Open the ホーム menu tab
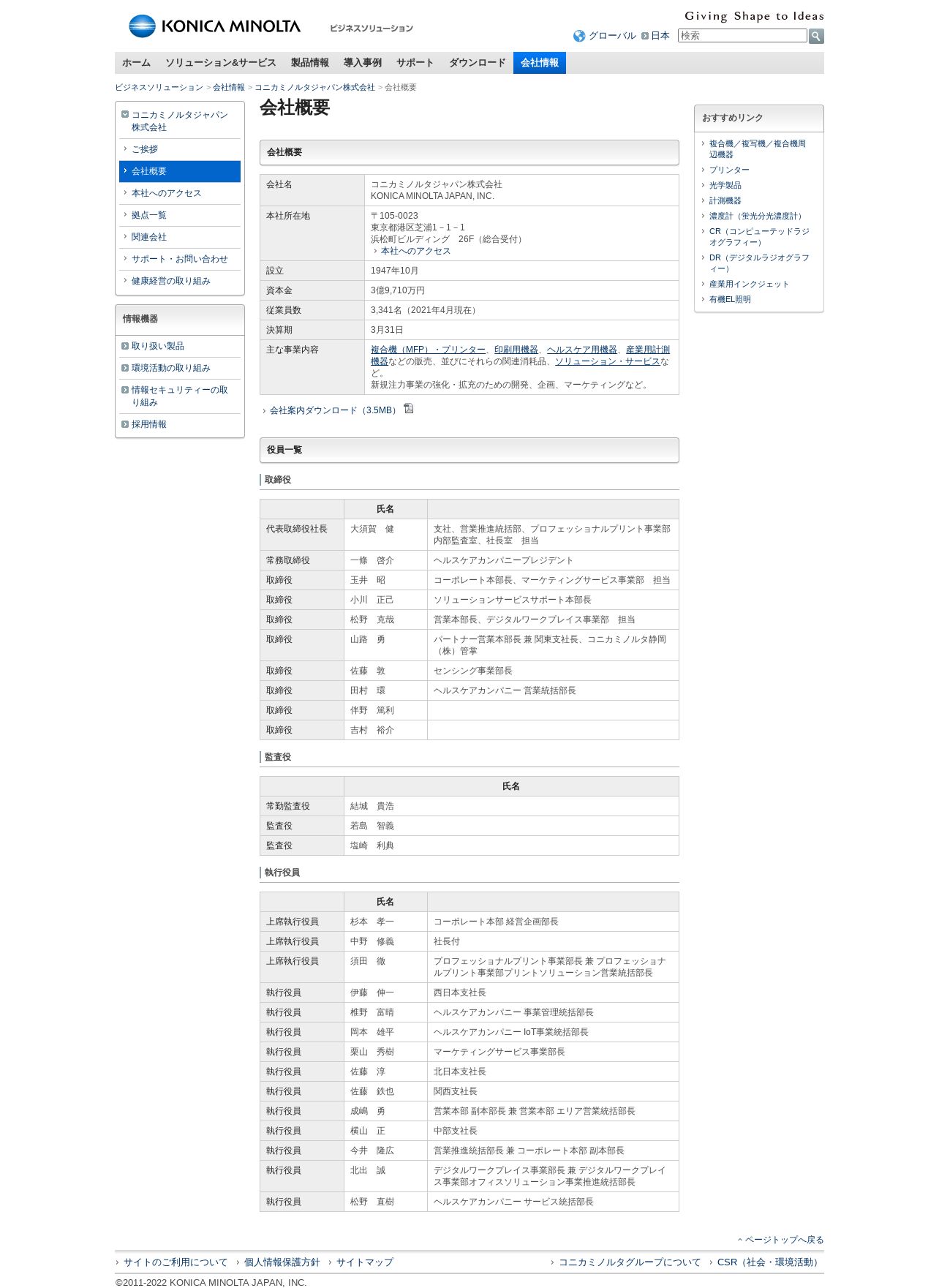Image resolution: width=939 pixels, height=1288 pixels. point(136,63)
